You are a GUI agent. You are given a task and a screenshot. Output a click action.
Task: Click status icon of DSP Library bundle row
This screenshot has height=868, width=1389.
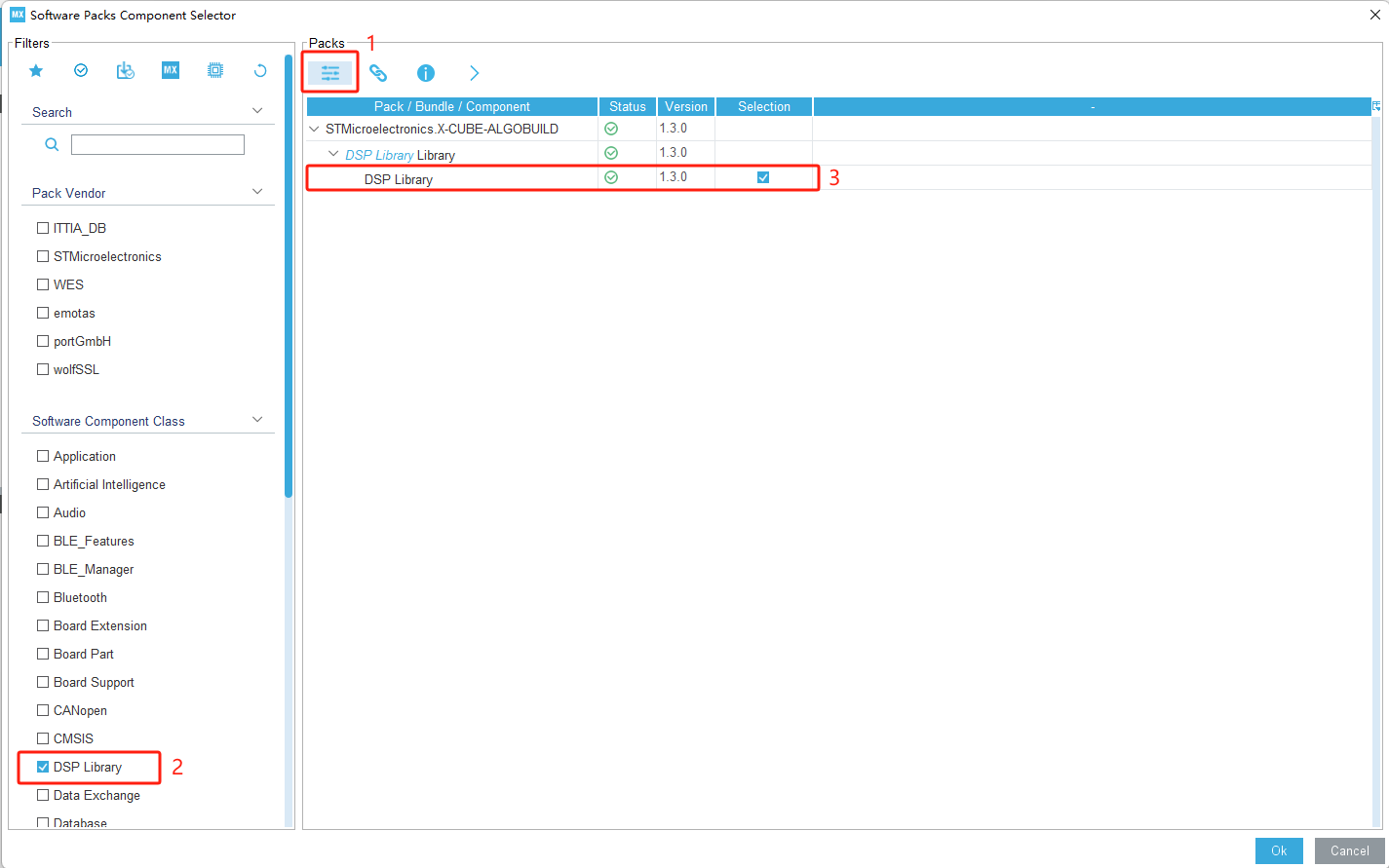(x=611, y=153)
